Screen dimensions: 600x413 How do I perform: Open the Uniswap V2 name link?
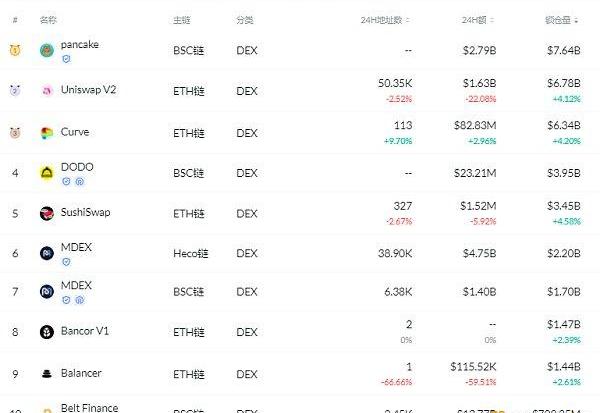(89, 90)
